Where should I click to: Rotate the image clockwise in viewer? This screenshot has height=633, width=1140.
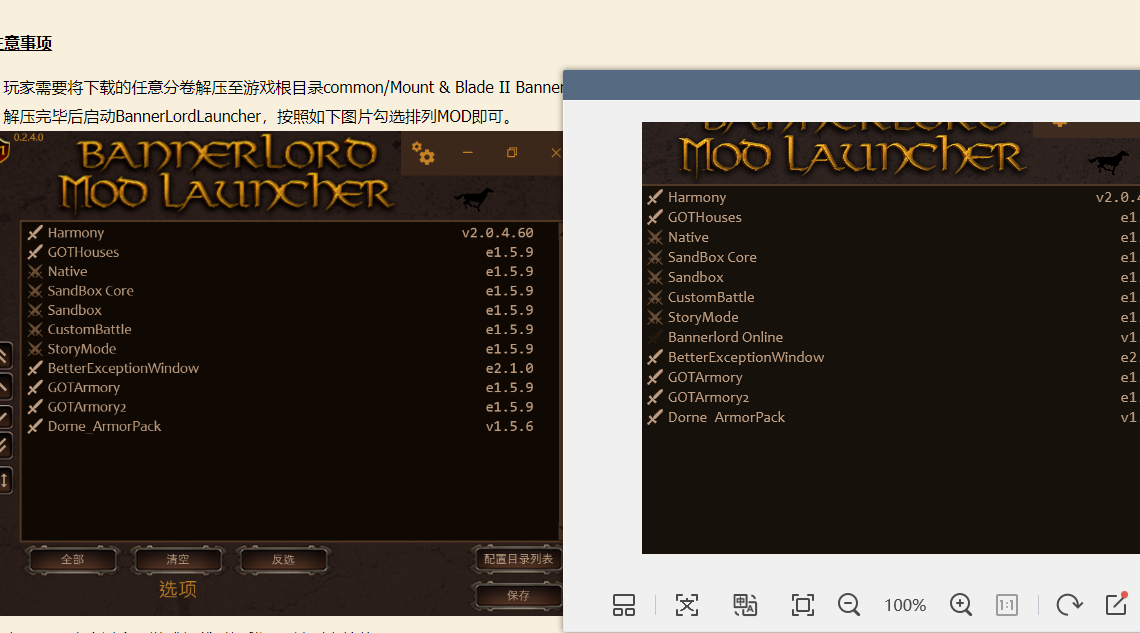point(1069,605)
